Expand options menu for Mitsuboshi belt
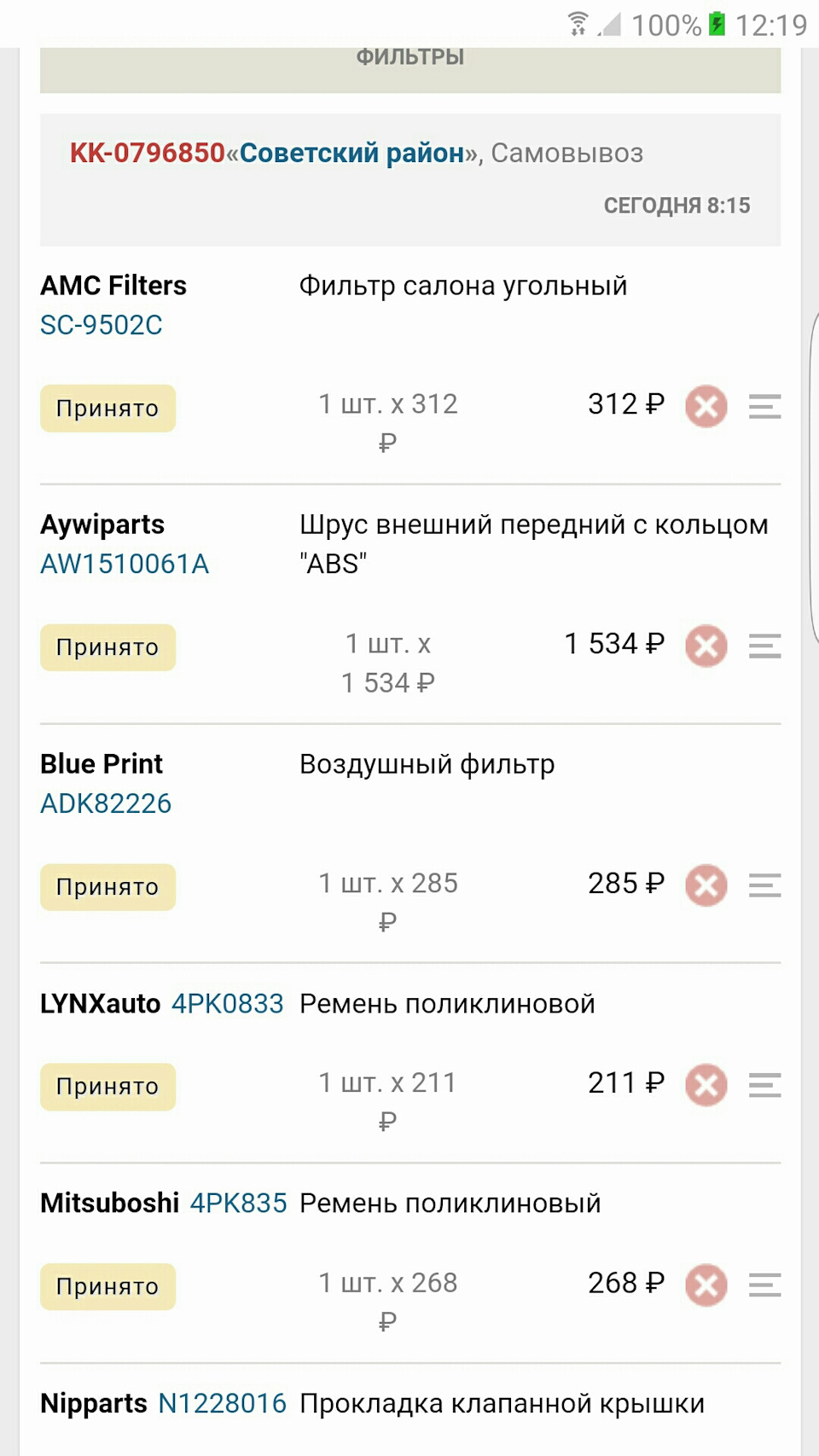 [764, 1285]
